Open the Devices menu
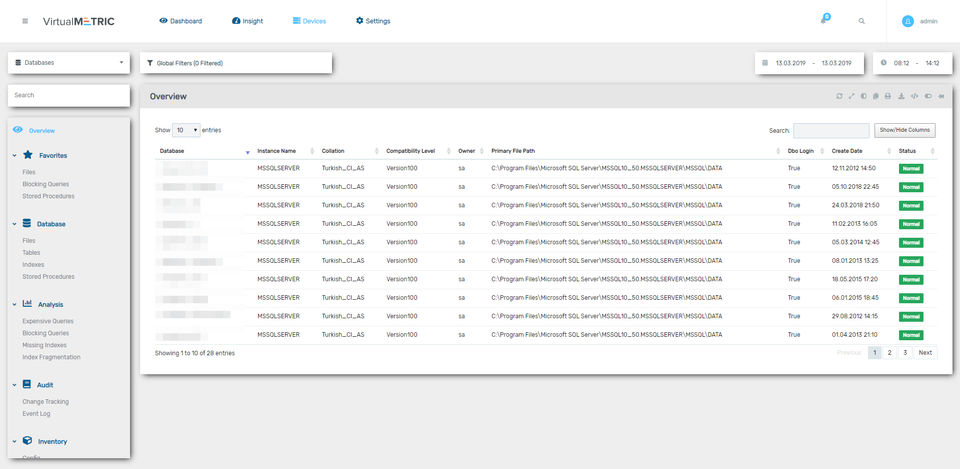This screenshot has width=960, height=469. (309, 21)
